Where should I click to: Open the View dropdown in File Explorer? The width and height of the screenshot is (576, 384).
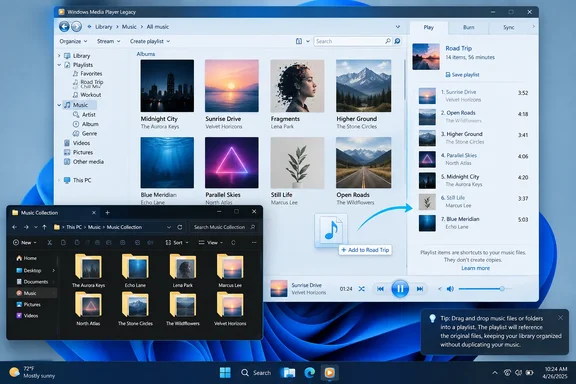[210, 243]
